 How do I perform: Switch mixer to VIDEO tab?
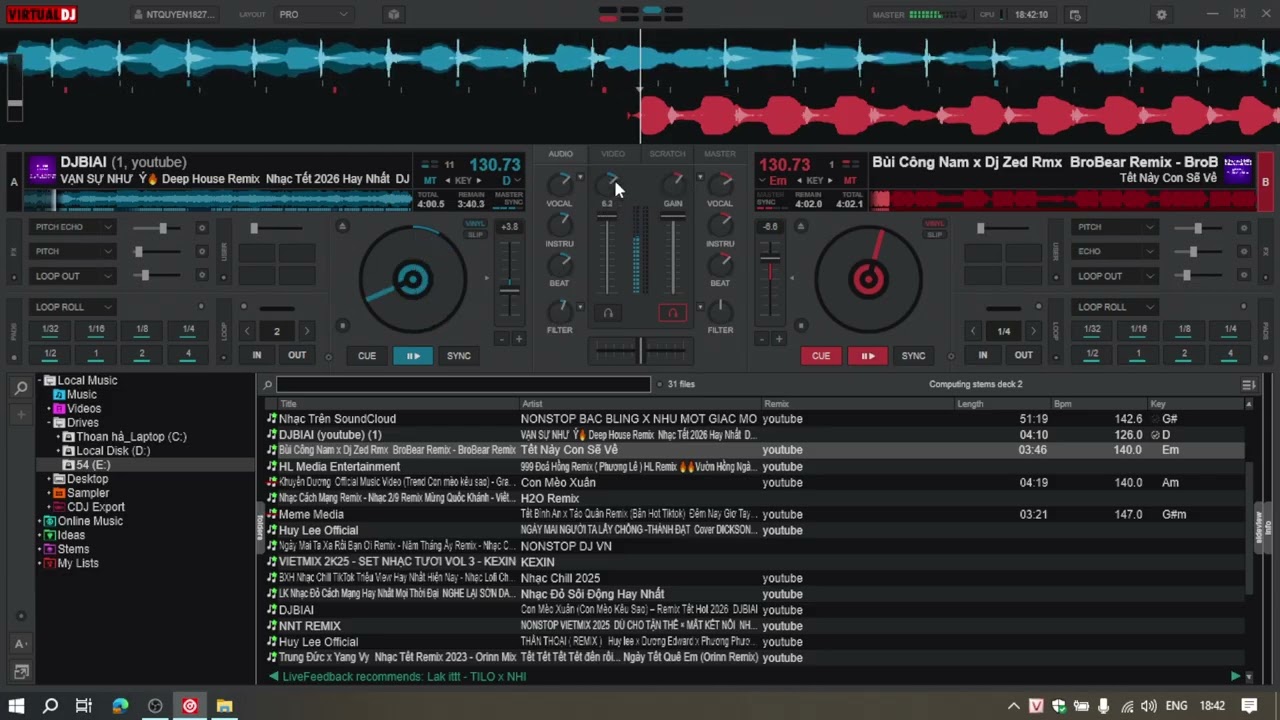[x=613, y=154]
